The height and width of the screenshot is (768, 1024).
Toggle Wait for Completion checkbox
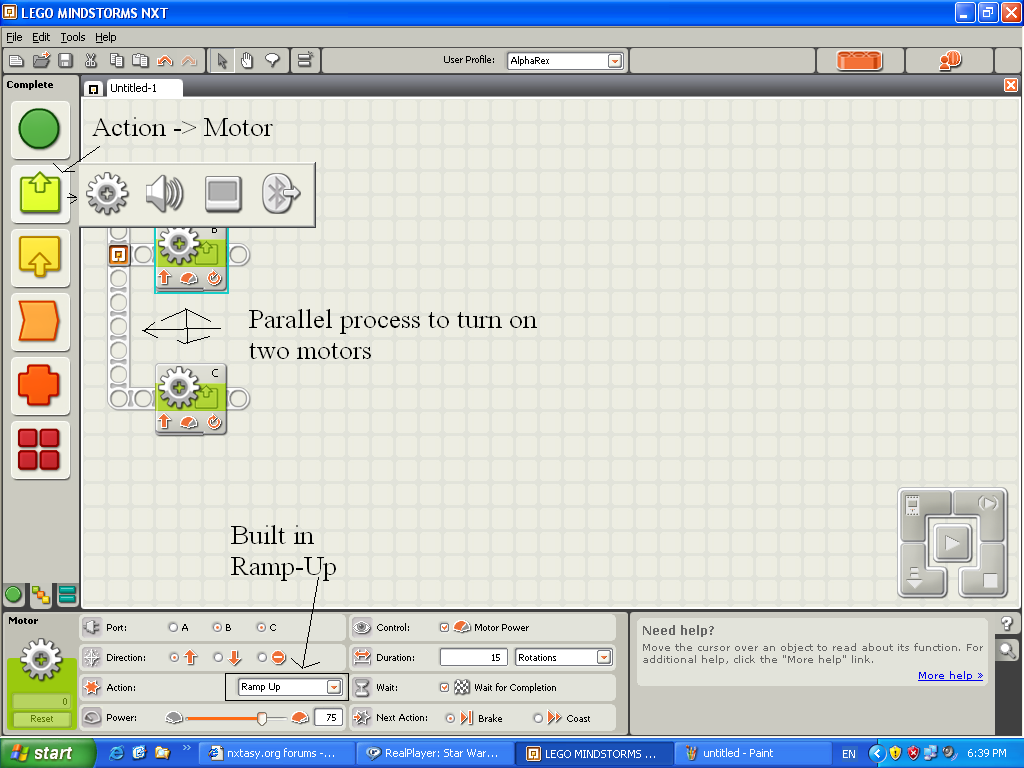pos(445,687)
